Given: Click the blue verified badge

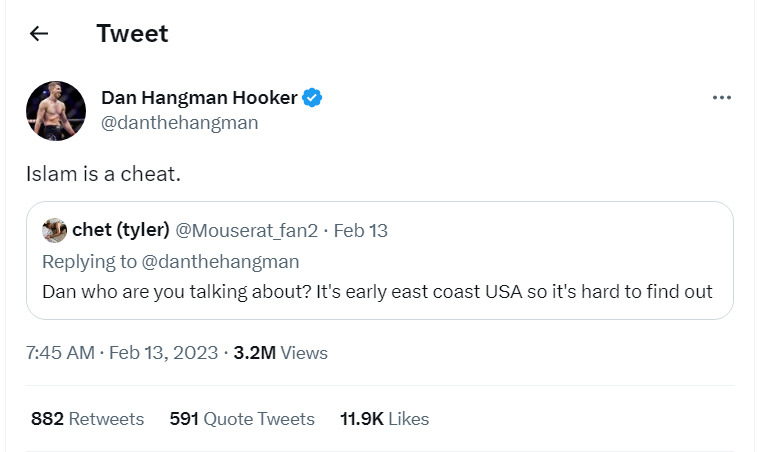Looking at the screenshot, I should click(312, 98).
